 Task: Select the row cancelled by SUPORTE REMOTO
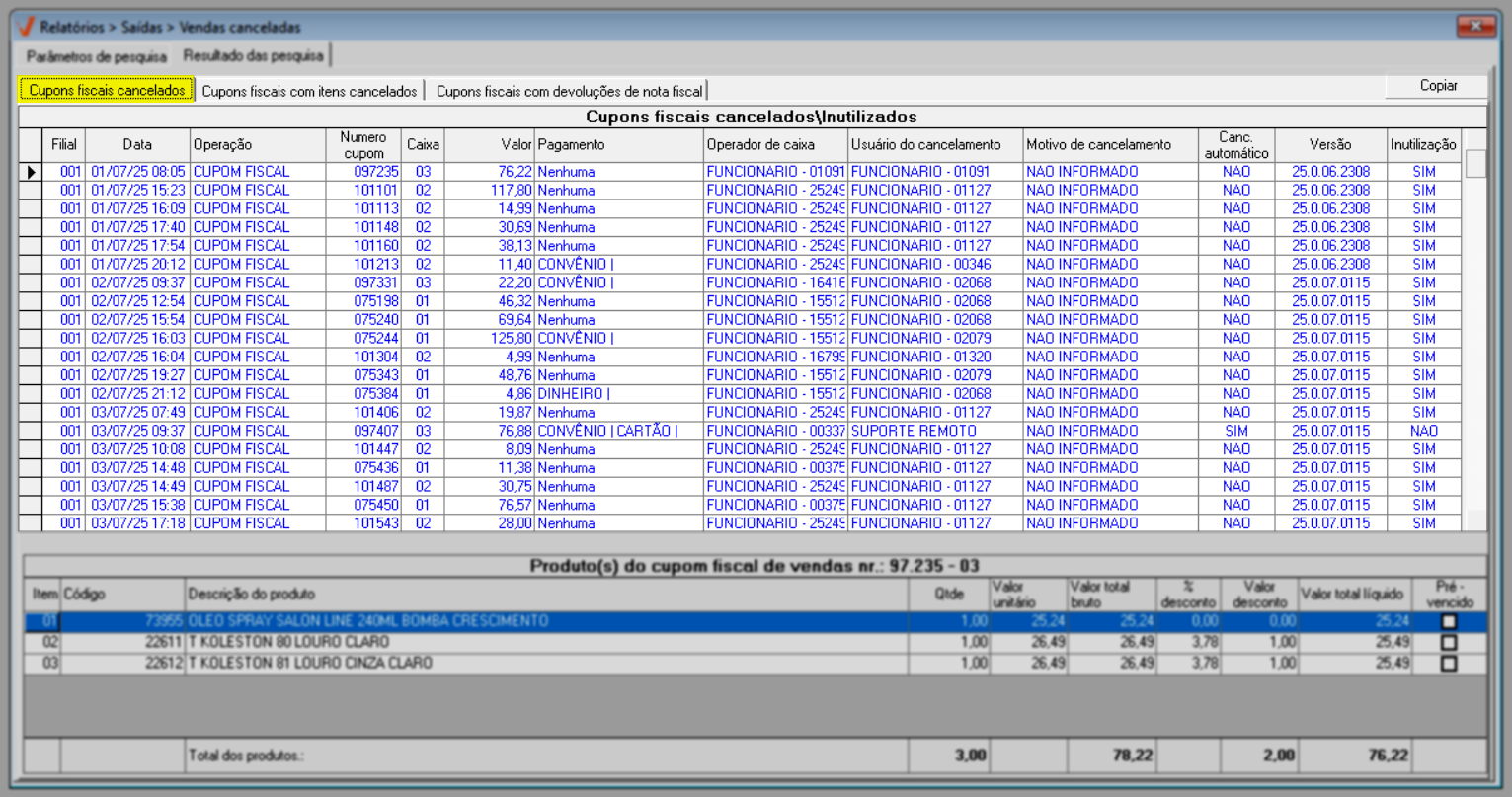914,432
